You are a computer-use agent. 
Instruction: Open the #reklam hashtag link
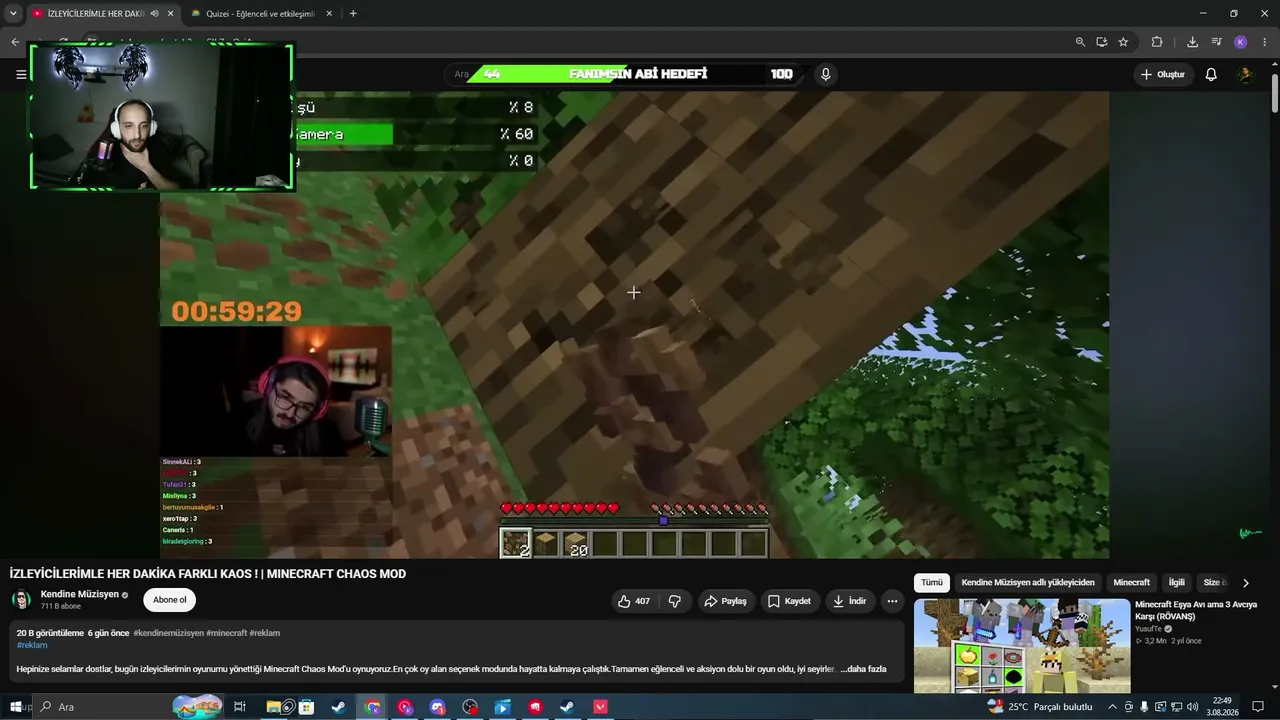(32, 645)
